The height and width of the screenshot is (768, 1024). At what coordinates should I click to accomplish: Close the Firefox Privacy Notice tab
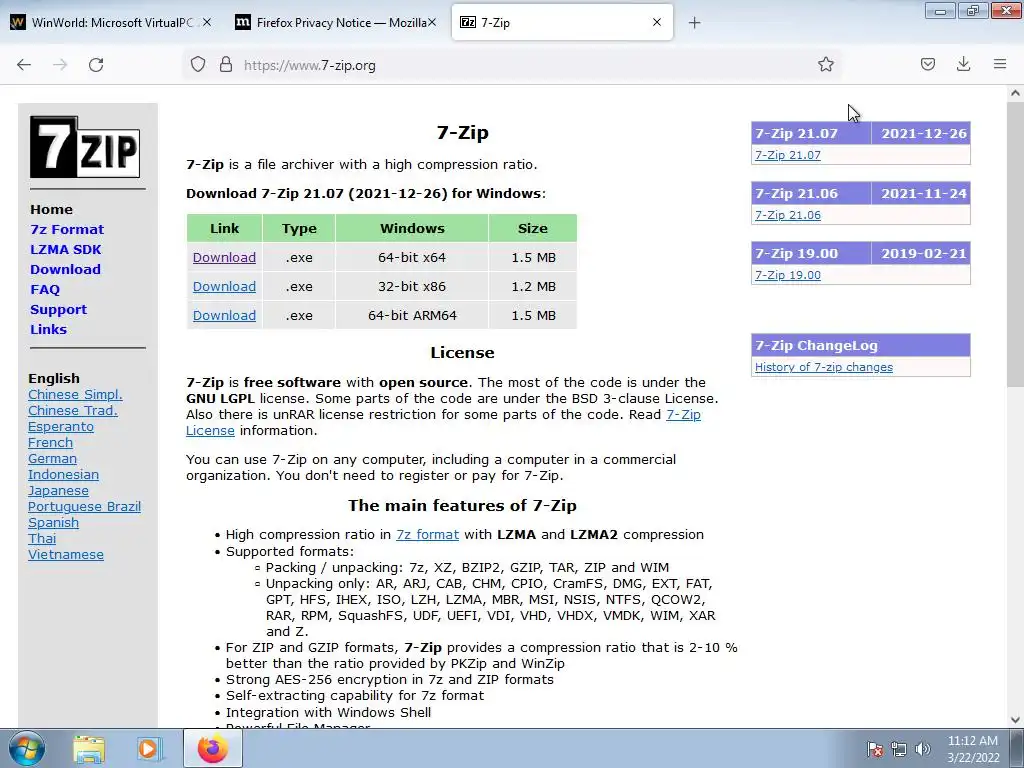431,22
